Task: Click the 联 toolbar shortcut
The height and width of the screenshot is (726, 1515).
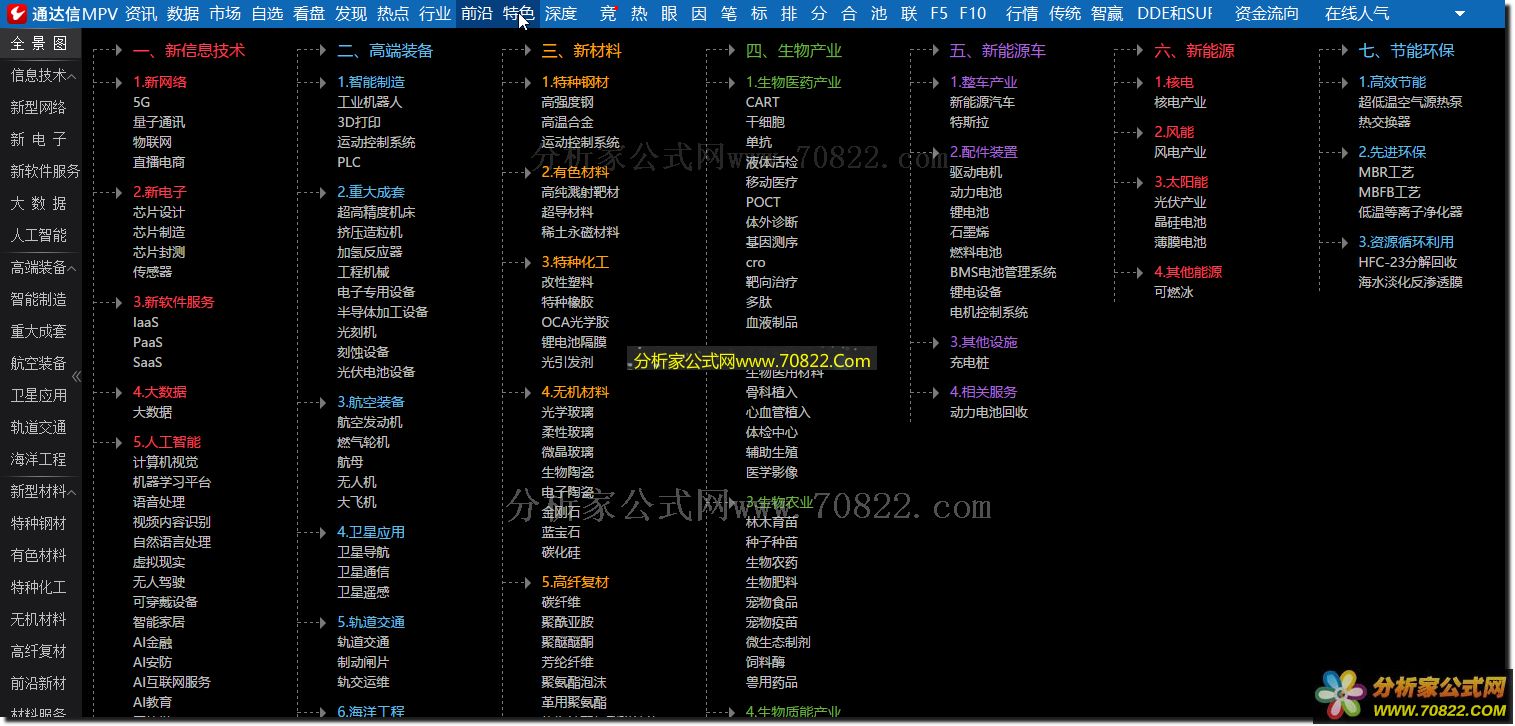Action: 909,14
